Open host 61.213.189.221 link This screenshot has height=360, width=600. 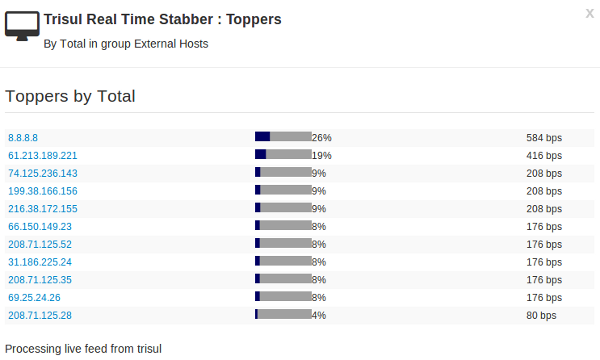point(43,155)
